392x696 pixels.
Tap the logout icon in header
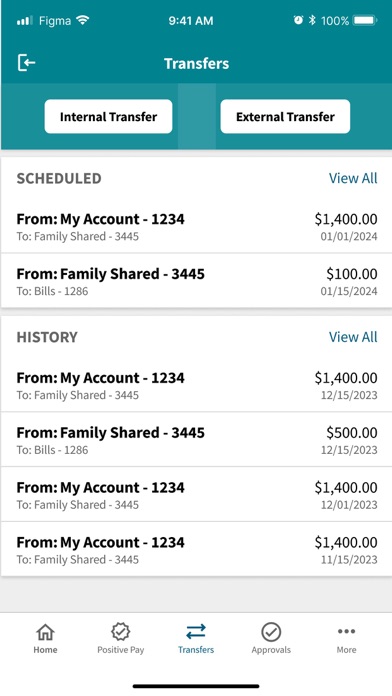point(26,63)
